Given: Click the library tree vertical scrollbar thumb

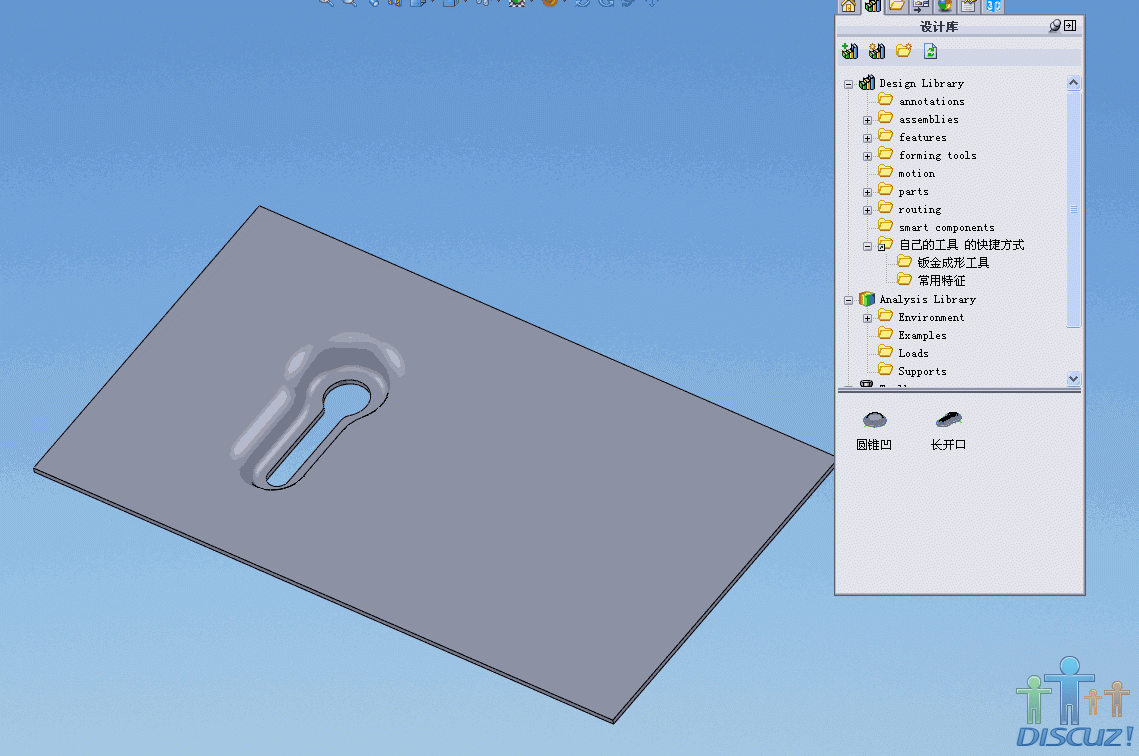Looking at the screenshot, I should click(1074, 209).
